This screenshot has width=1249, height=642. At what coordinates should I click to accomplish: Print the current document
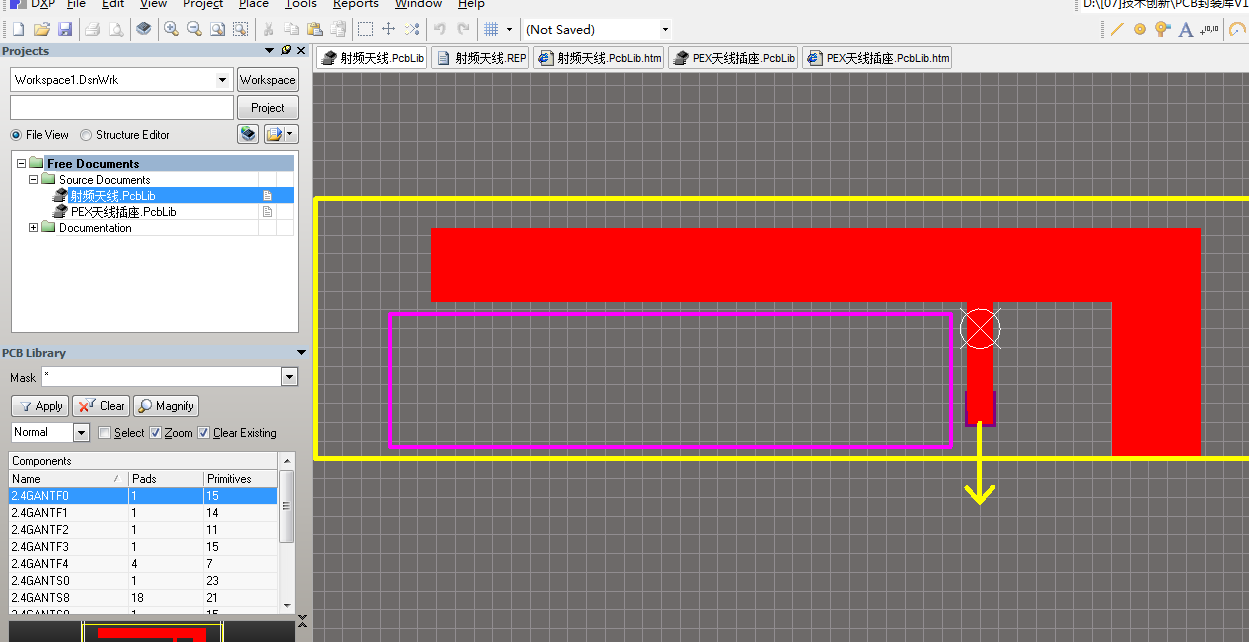click(x=92, y=29)
